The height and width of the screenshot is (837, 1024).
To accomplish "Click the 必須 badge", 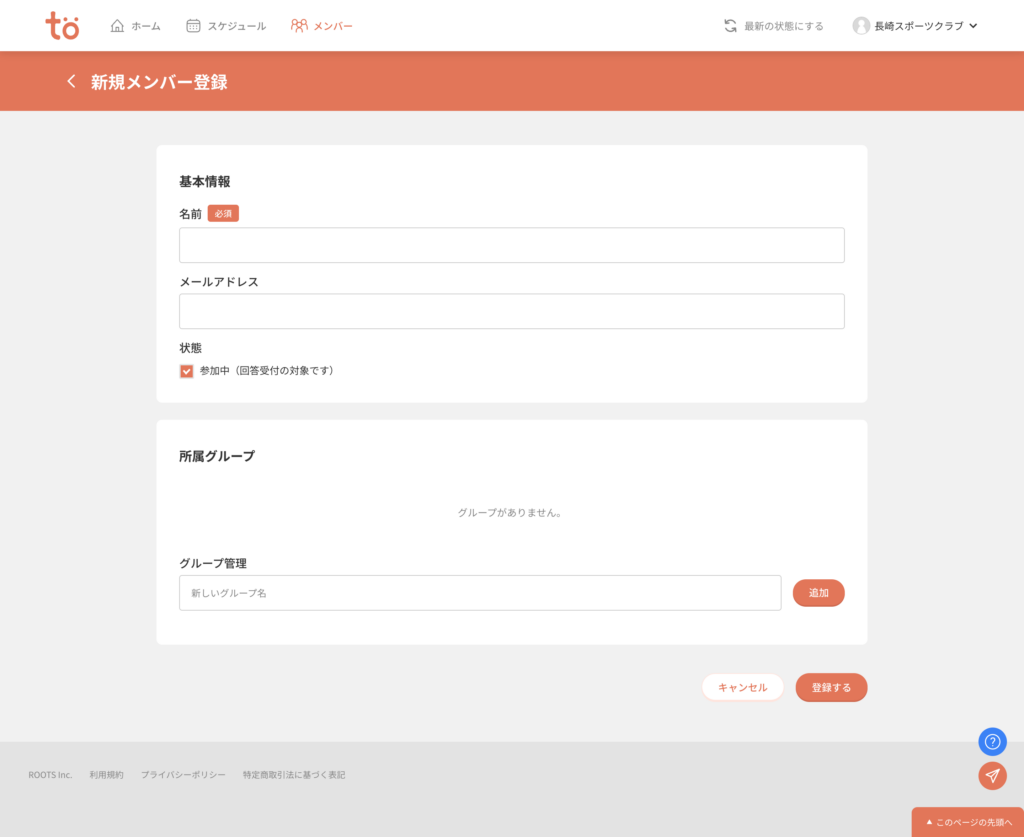I will tap(223, 213).
